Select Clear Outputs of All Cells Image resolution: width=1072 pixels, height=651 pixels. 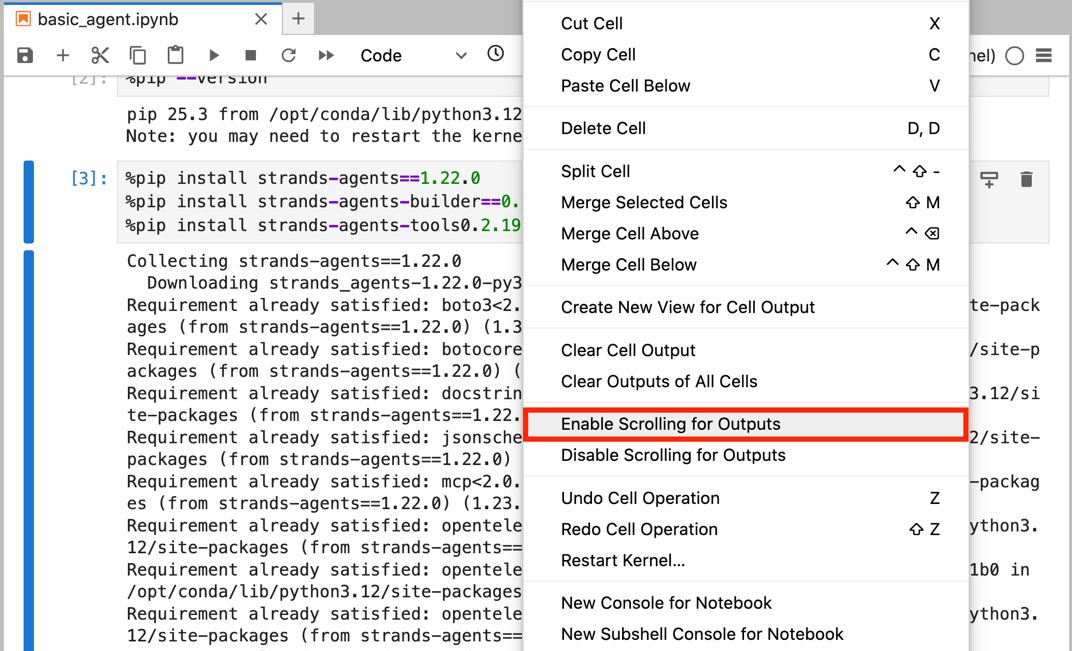pyautogui.click(x=746, y=381)
